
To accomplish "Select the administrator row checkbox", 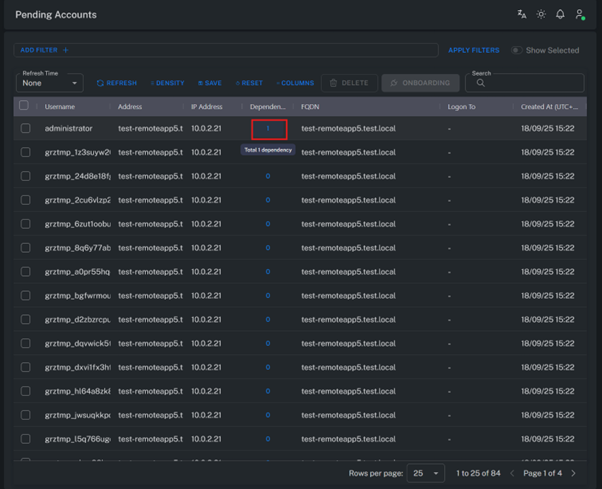I will (26, 128).
